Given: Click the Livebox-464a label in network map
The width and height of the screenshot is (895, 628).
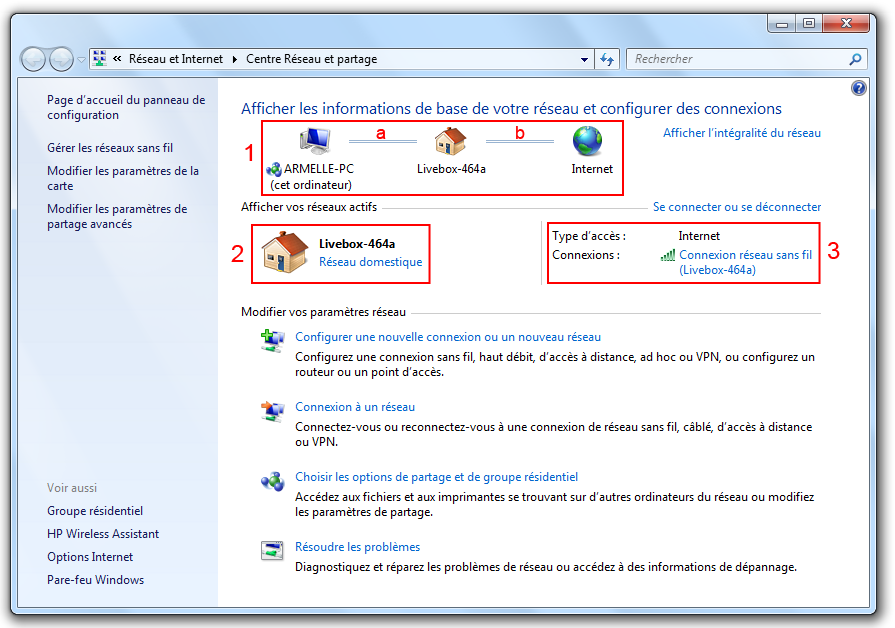Looking at the screenshot, I should coord(451,169).
